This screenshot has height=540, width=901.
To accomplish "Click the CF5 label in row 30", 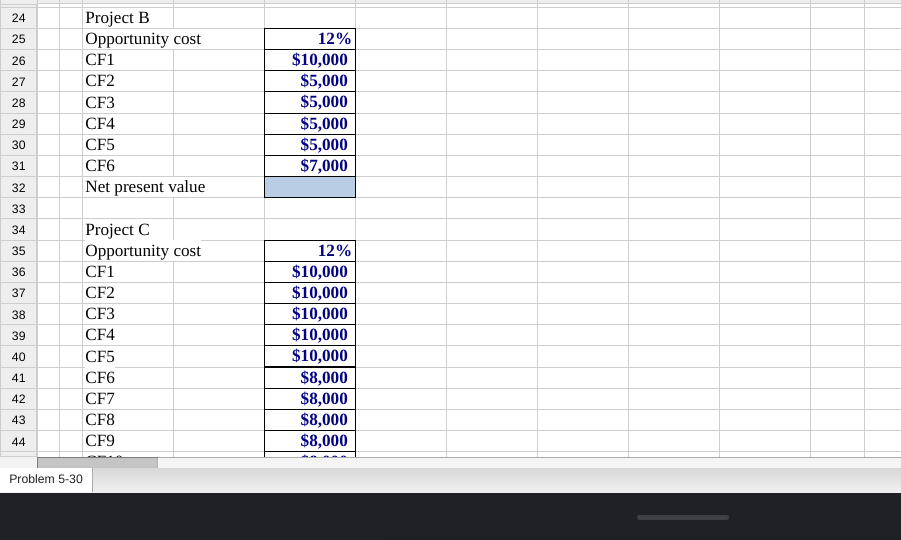I will click(x=100, y=145).
